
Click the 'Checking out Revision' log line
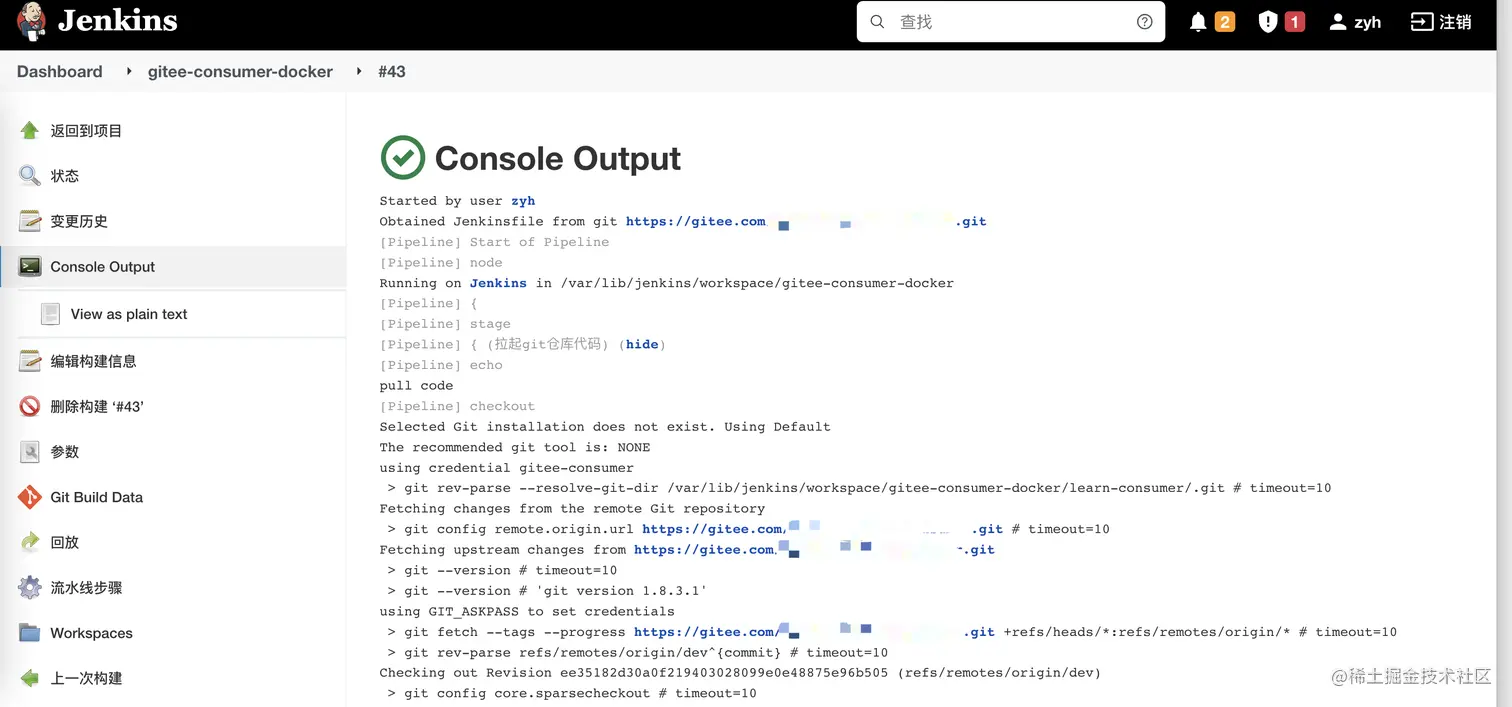tap(740, 673)
